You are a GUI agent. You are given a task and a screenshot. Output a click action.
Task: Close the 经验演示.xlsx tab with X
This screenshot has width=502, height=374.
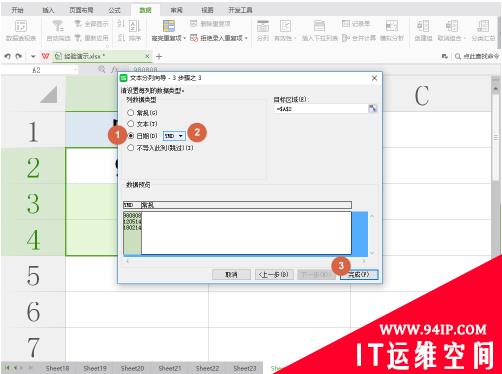(x=147, y=56)
